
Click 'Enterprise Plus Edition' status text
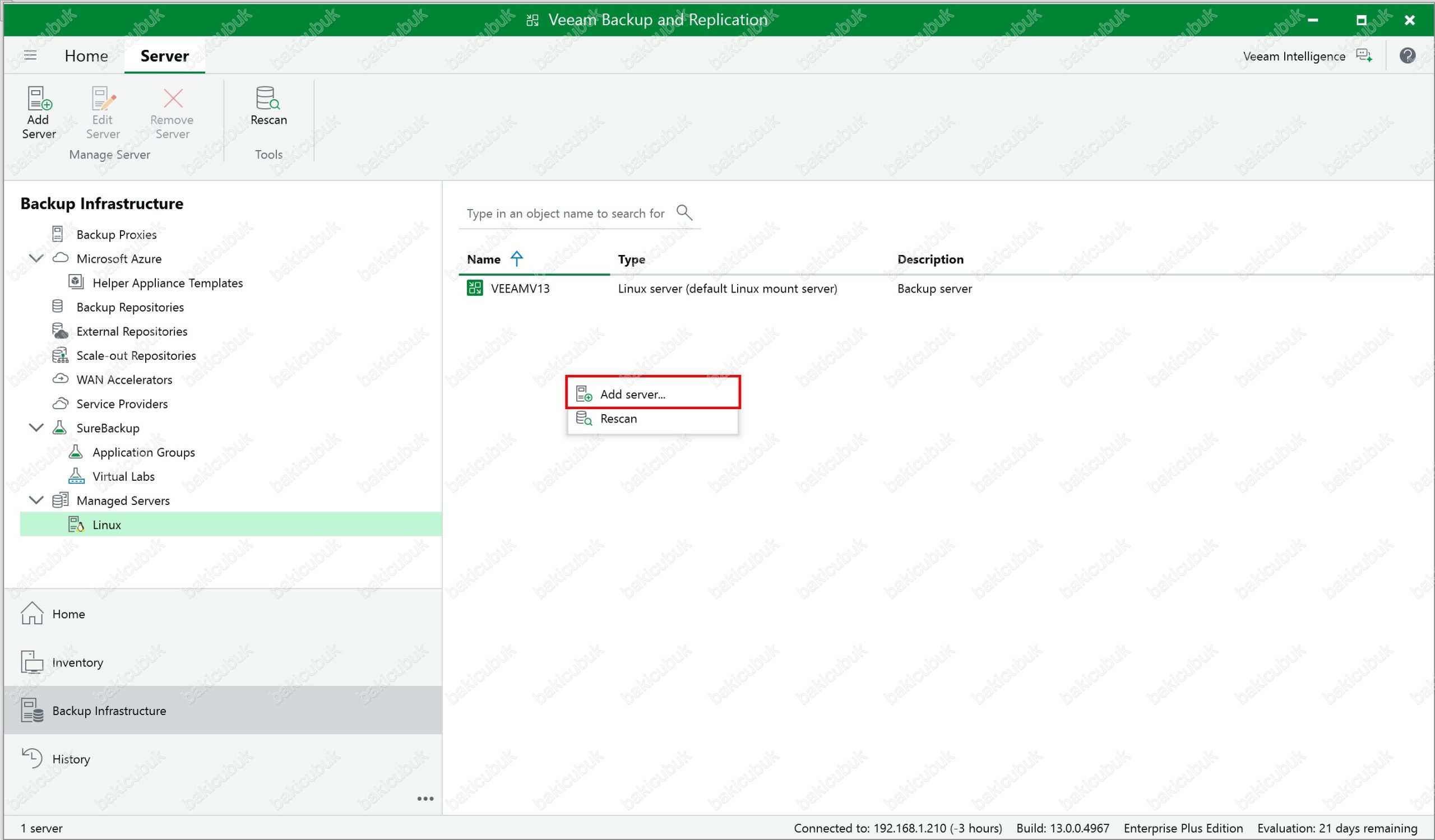coord(1183,828)
